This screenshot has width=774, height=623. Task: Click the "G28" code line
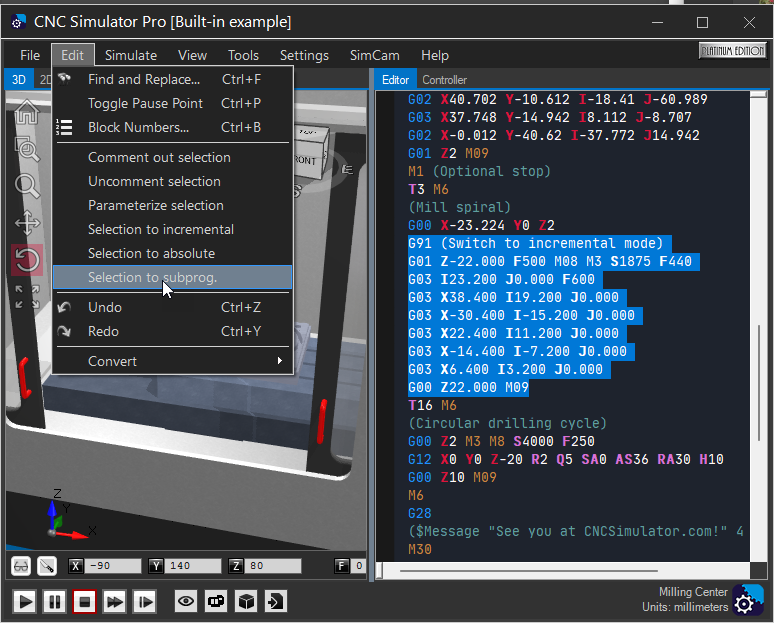(420, 513)
